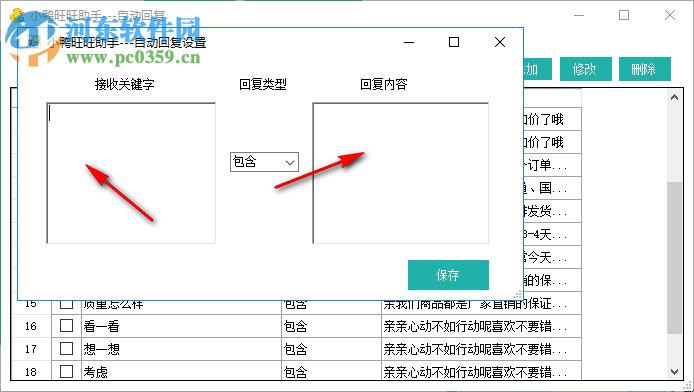Screen dimensions: 694x392
Task: Maximize the auto-reply settings dialog
Action: (454, 42)
